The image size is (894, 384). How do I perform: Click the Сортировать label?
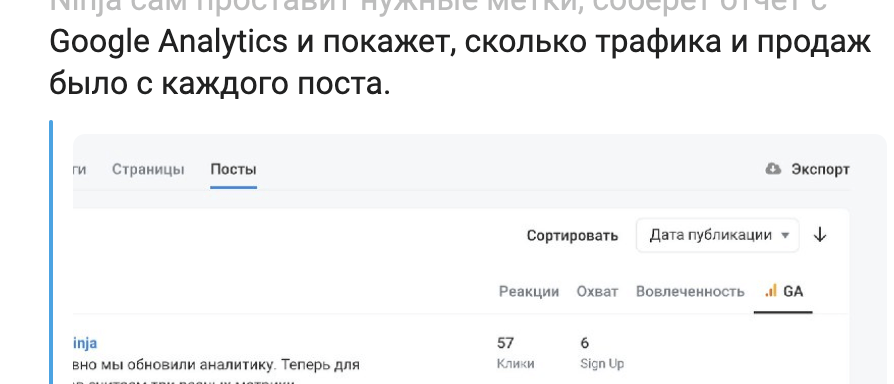pos(572,235)
